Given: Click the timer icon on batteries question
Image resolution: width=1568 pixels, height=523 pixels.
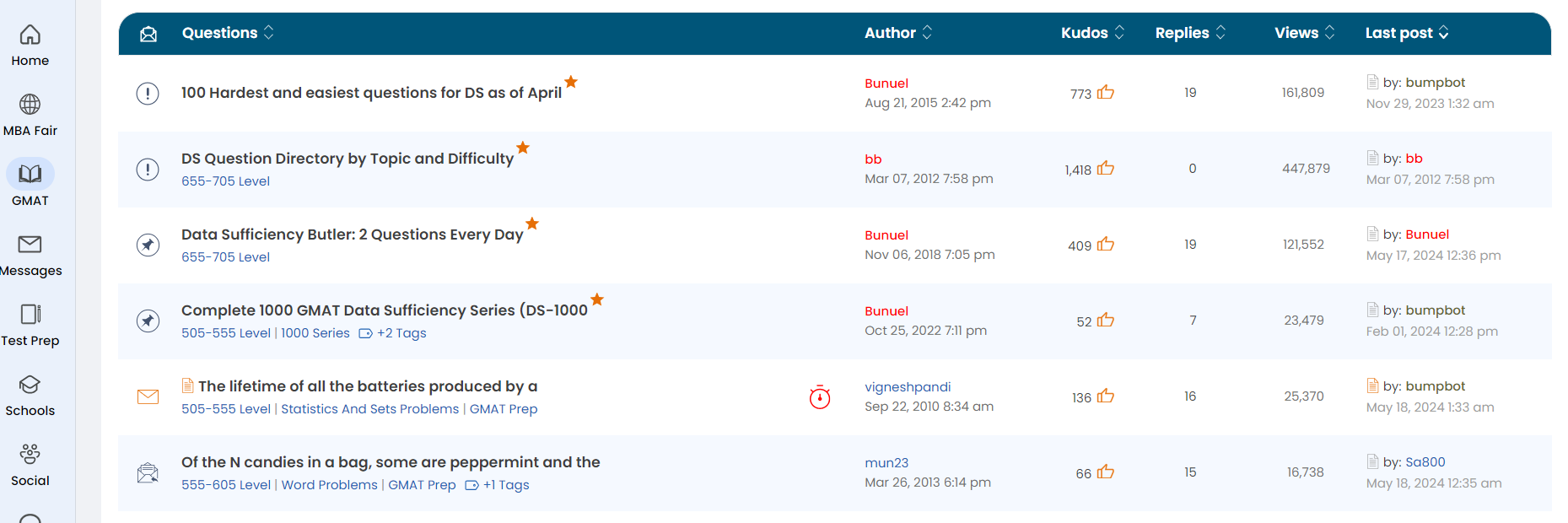Looking at the screenshot, I should point(819,397).
